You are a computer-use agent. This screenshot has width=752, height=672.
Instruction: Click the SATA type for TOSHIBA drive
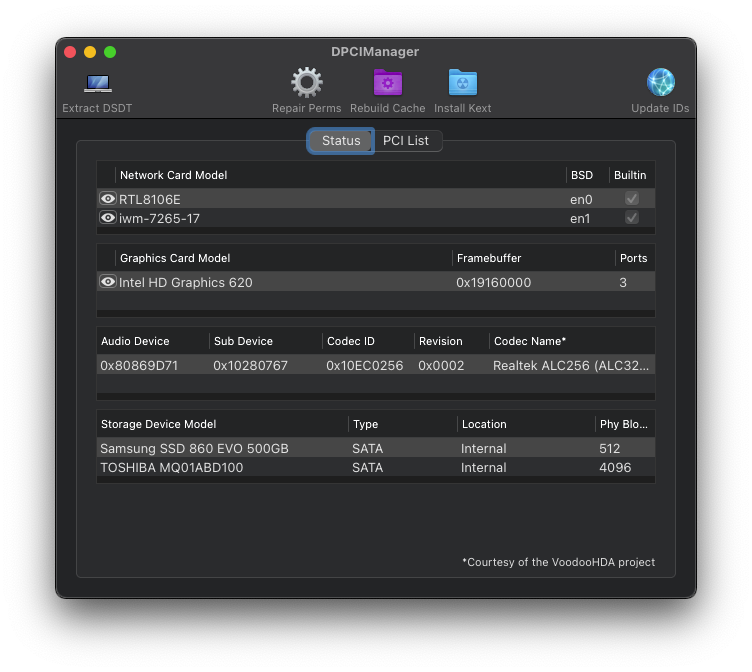[x=367, y=468]
